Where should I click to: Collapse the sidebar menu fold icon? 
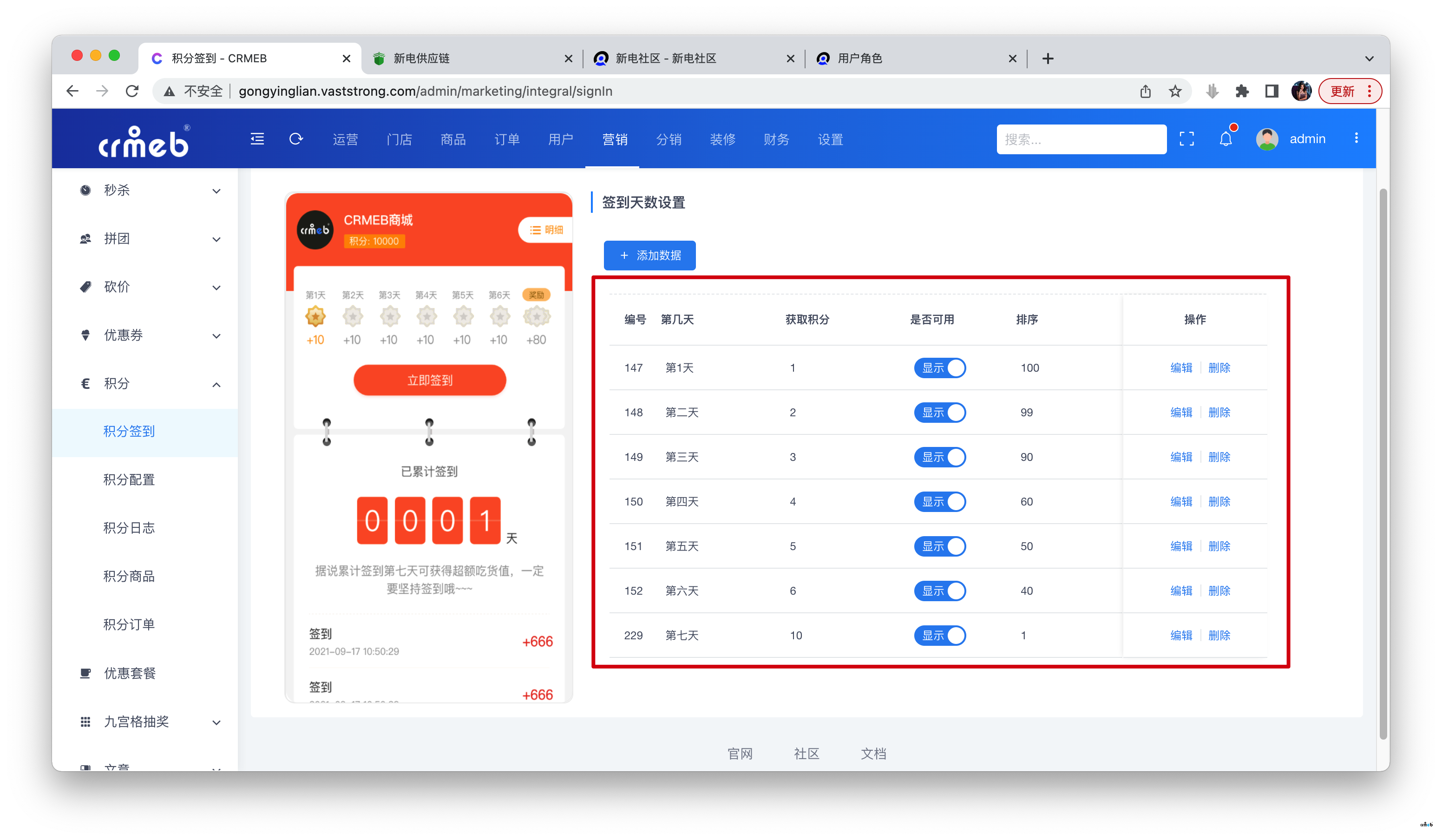point(257,139)
